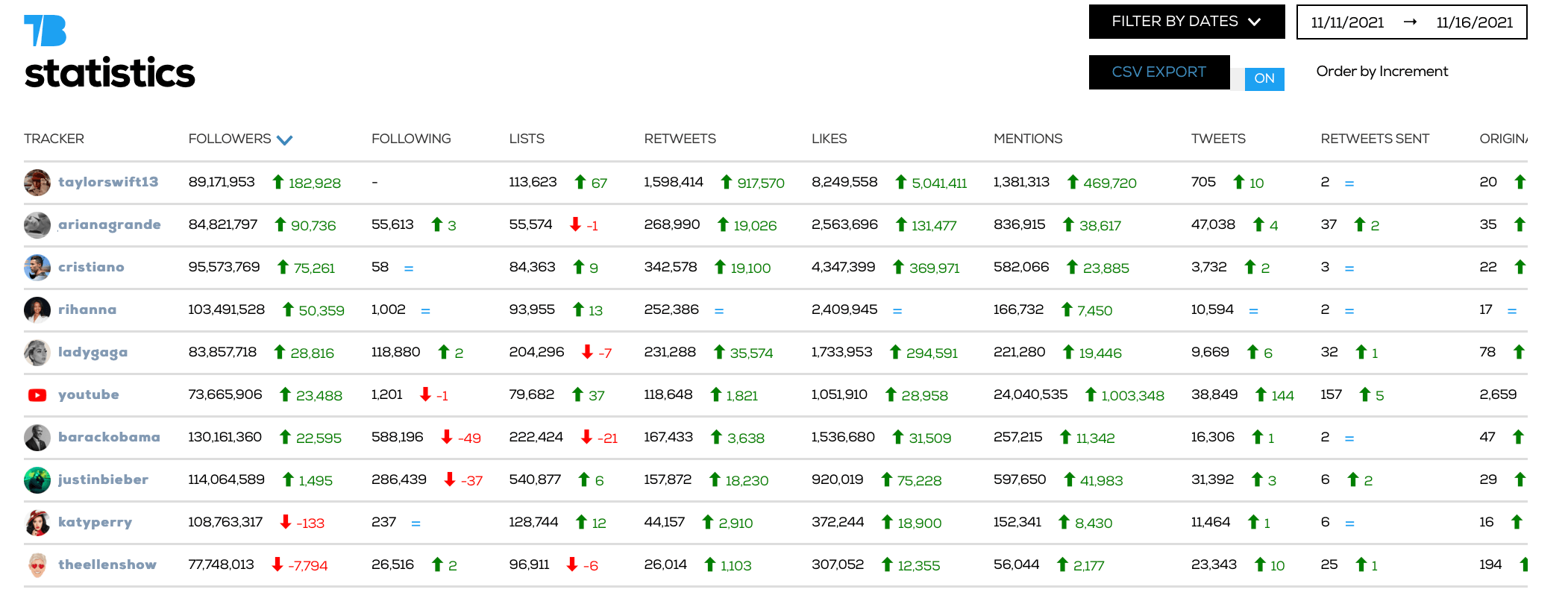
Task: Sort table by Mentions column
Action: click(x=1028, y=139)
